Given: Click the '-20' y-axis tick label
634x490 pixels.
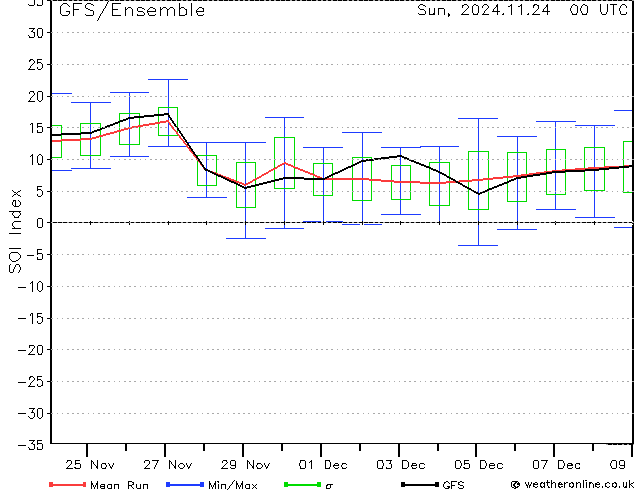Looking at the screenshot, I should pos(31,350).
